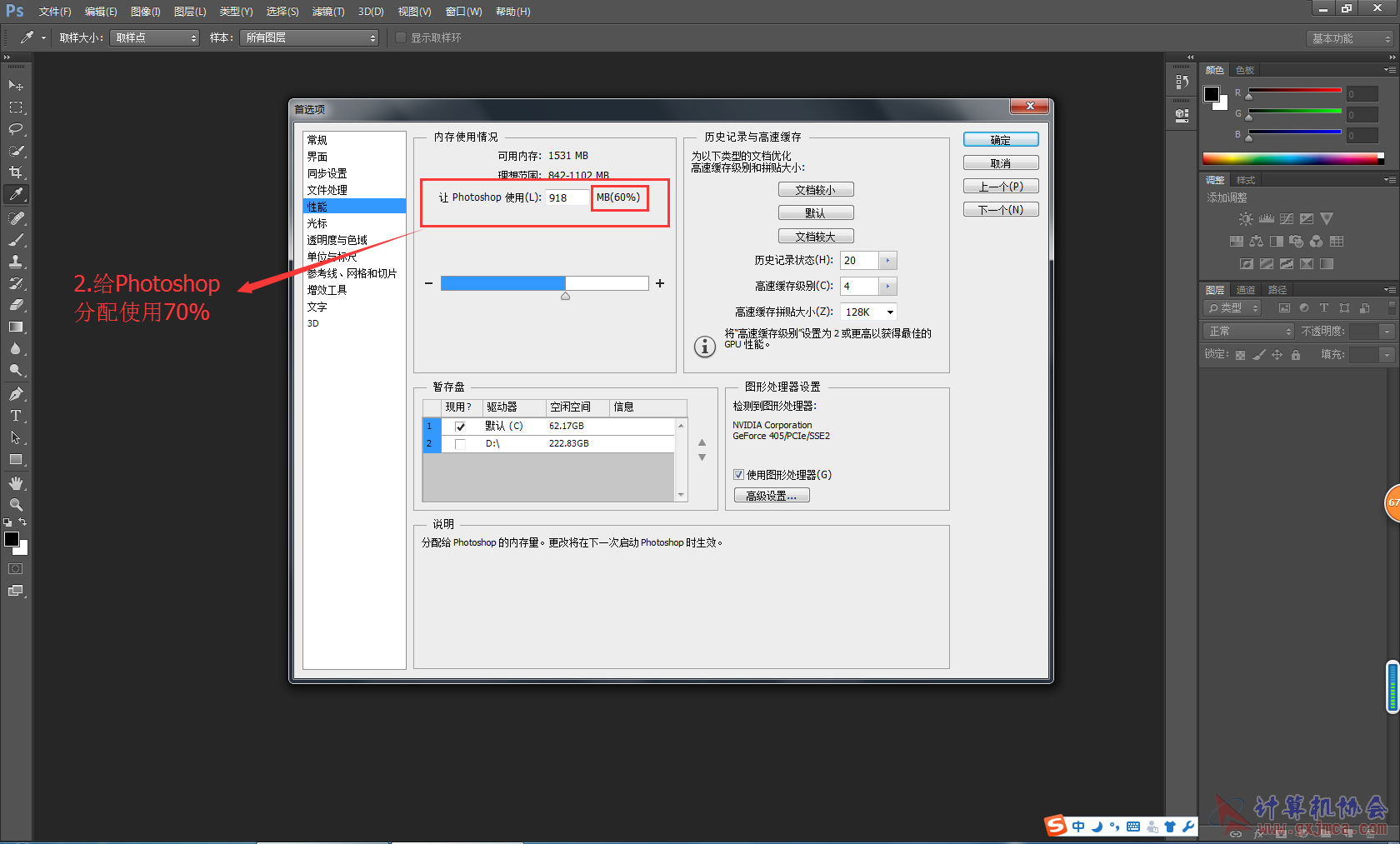Open the sample size dropdown
Viewport: 1400px width, 844px height.
coord(155,37)
